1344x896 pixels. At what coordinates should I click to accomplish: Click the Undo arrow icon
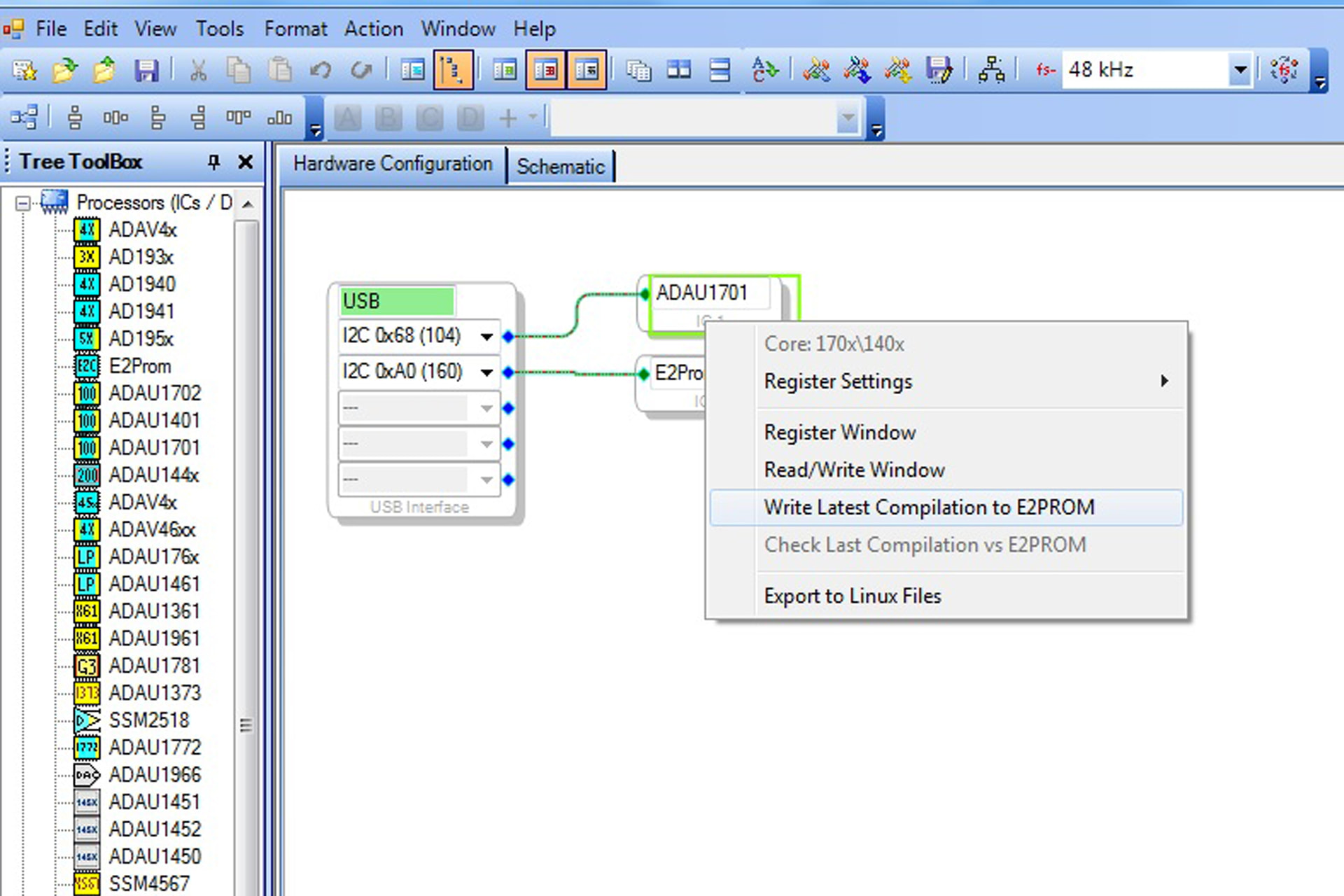[x=321, y=70]
